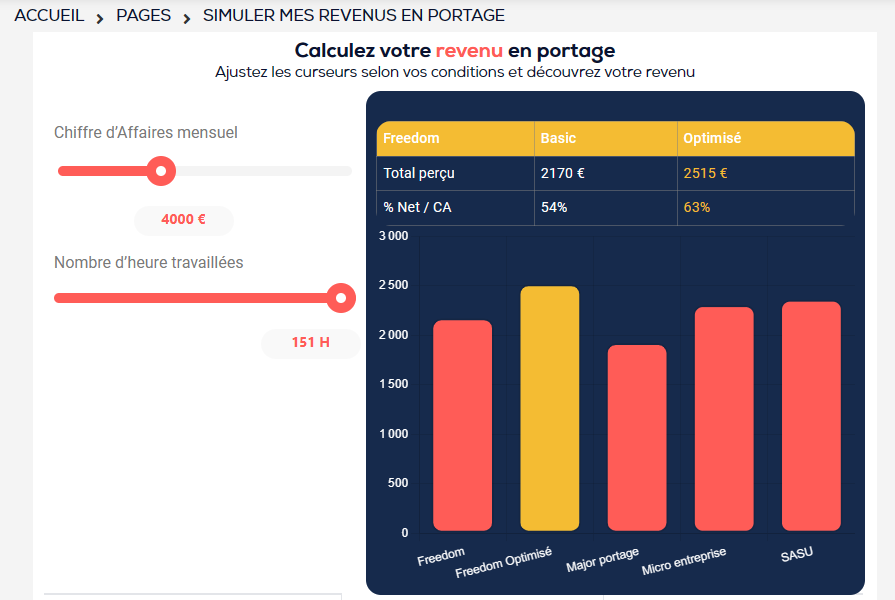Viewport: 895px width, 600px height.
Task: Click the grey unfilled part of the Chiffre d'Affaires track
Action: [264, 171]
